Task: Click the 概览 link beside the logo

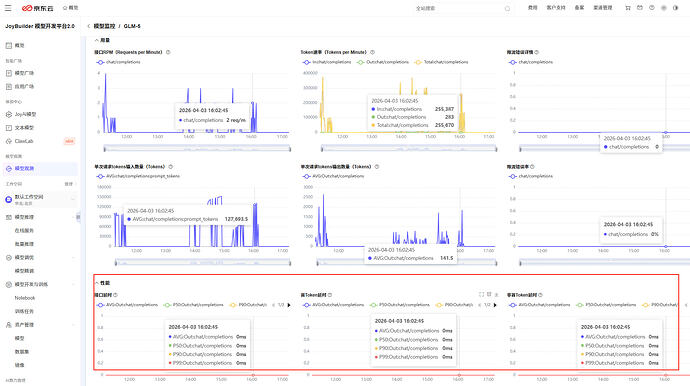Action: (x=70, y=8)
